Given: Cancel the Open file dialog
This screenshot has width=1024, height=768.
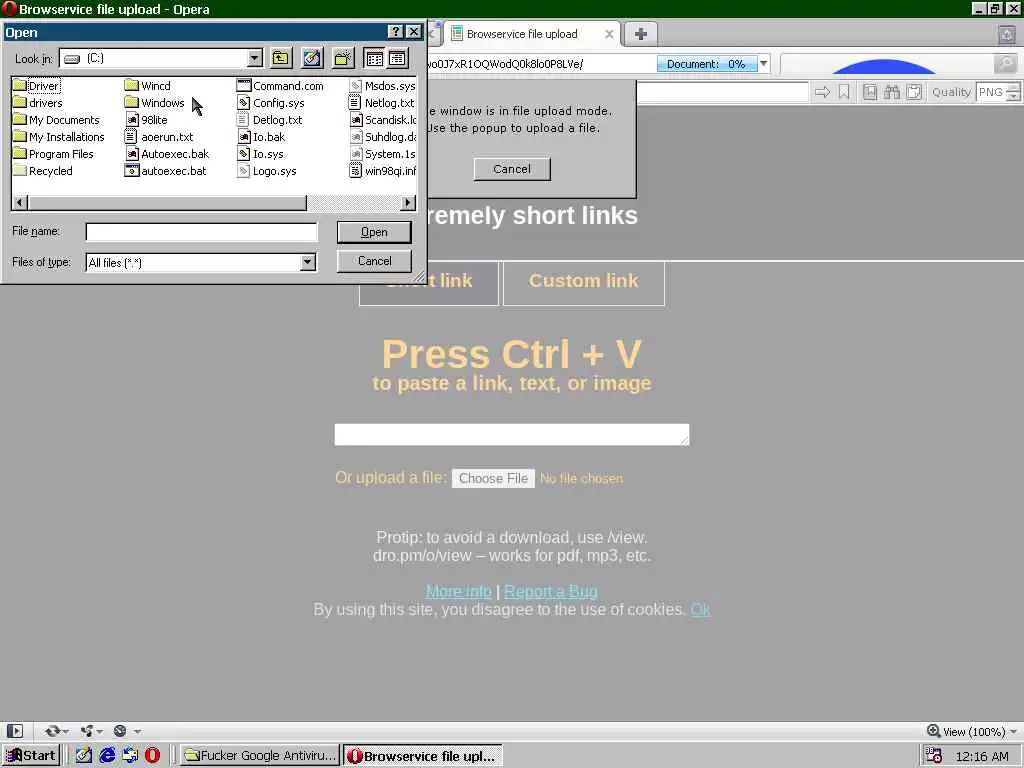Looking at the screenshot, I should (x=374, y=261).
